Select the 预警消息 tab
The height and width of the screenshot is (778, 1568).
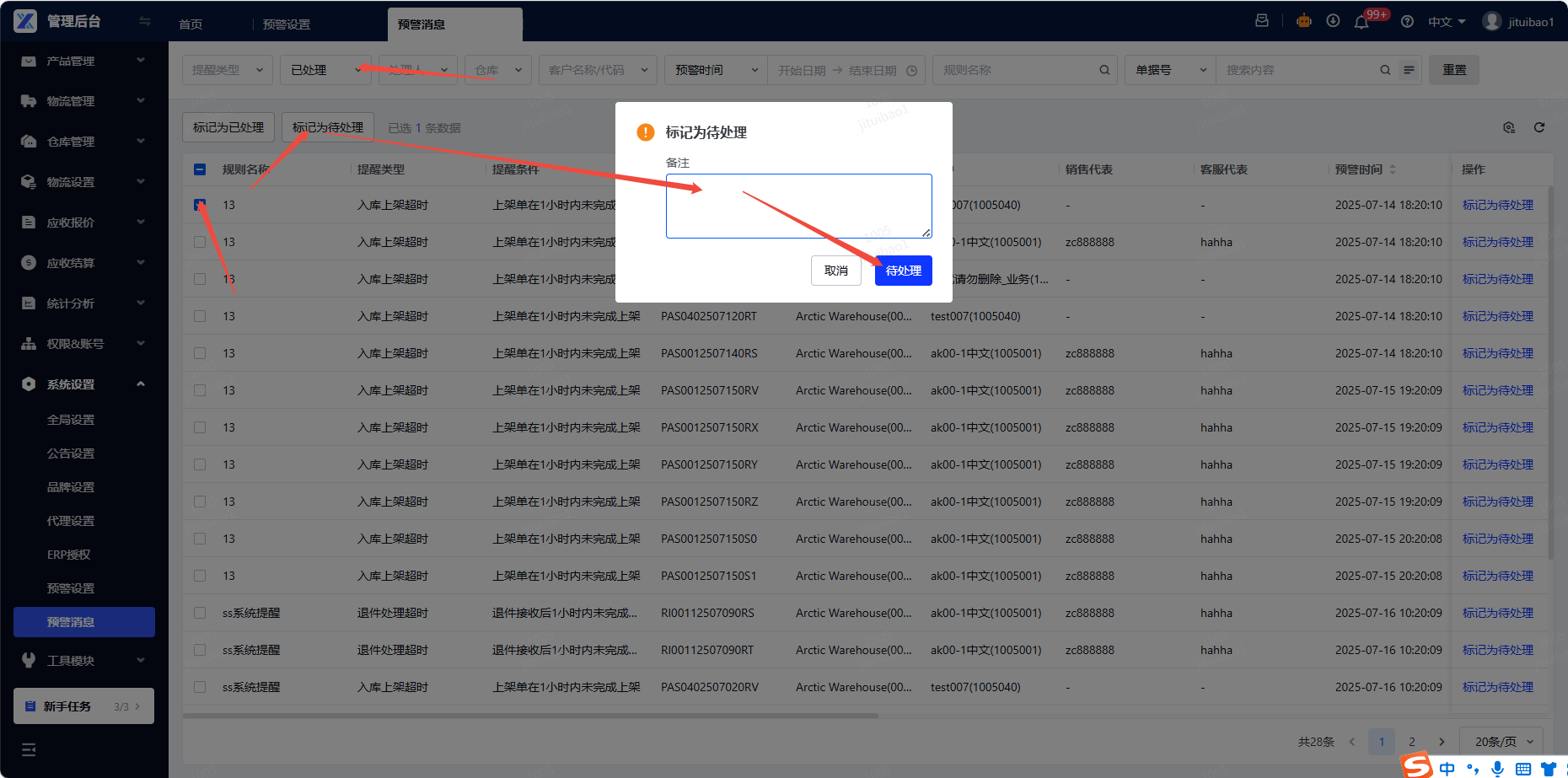pyautogui.click(x=454, y=24)
